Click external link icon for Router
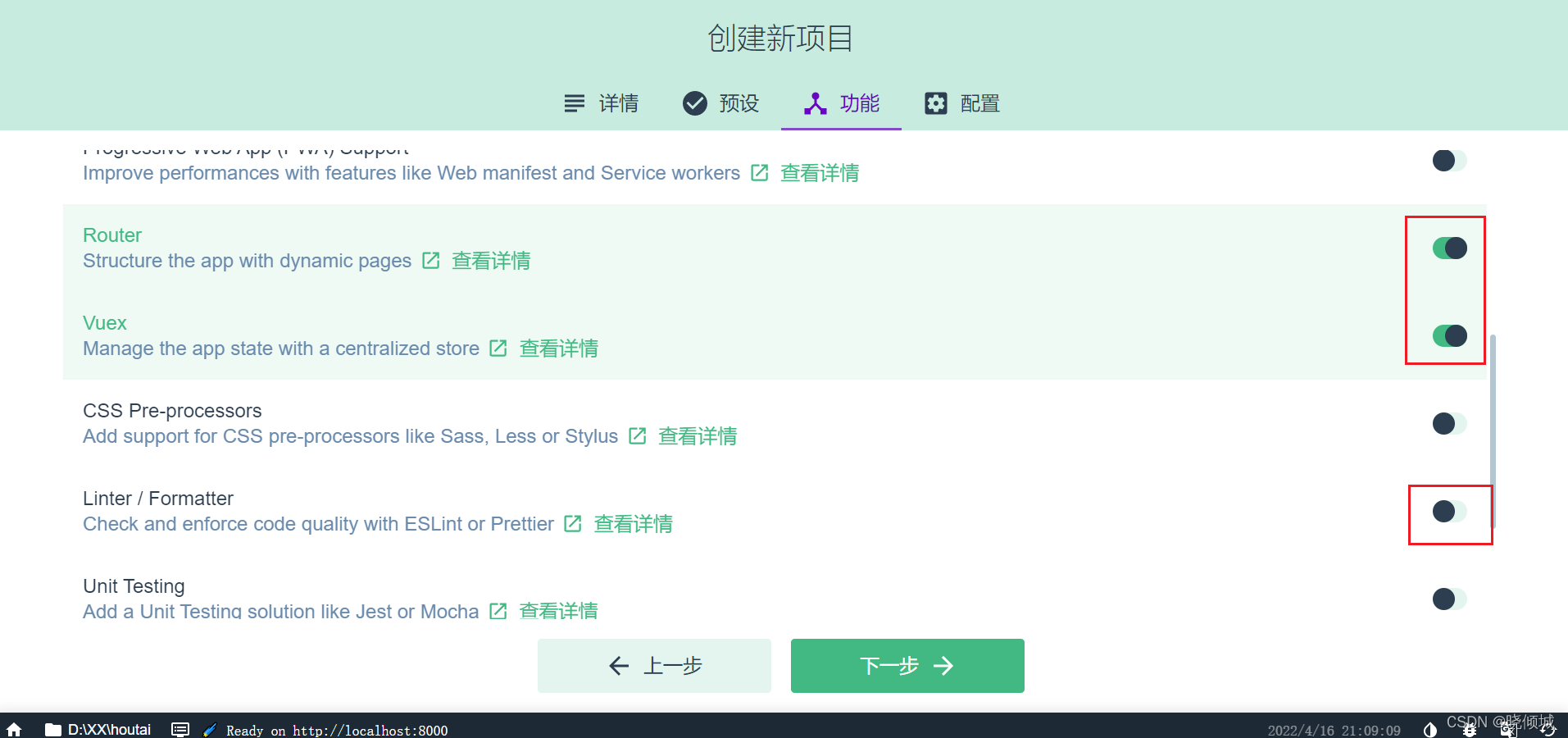This screenshot has height=738, width=1568. [431, 261]
